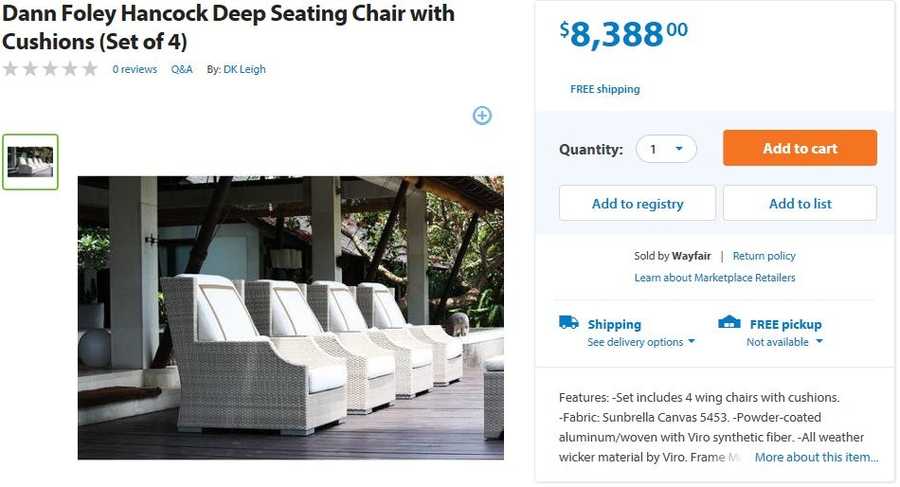Expand See delivery options dropdown
The width and height of the screenshot is (900, 487).
(641, 342)
